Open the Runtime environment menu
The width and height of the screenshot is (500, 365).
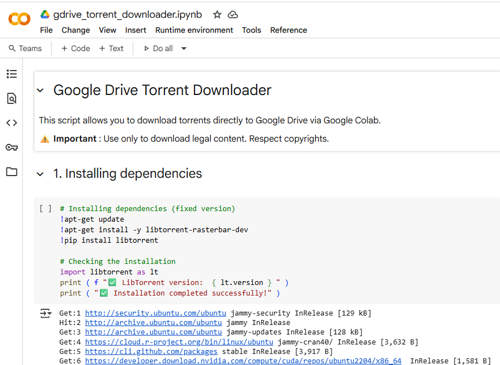tap(194, 30)
